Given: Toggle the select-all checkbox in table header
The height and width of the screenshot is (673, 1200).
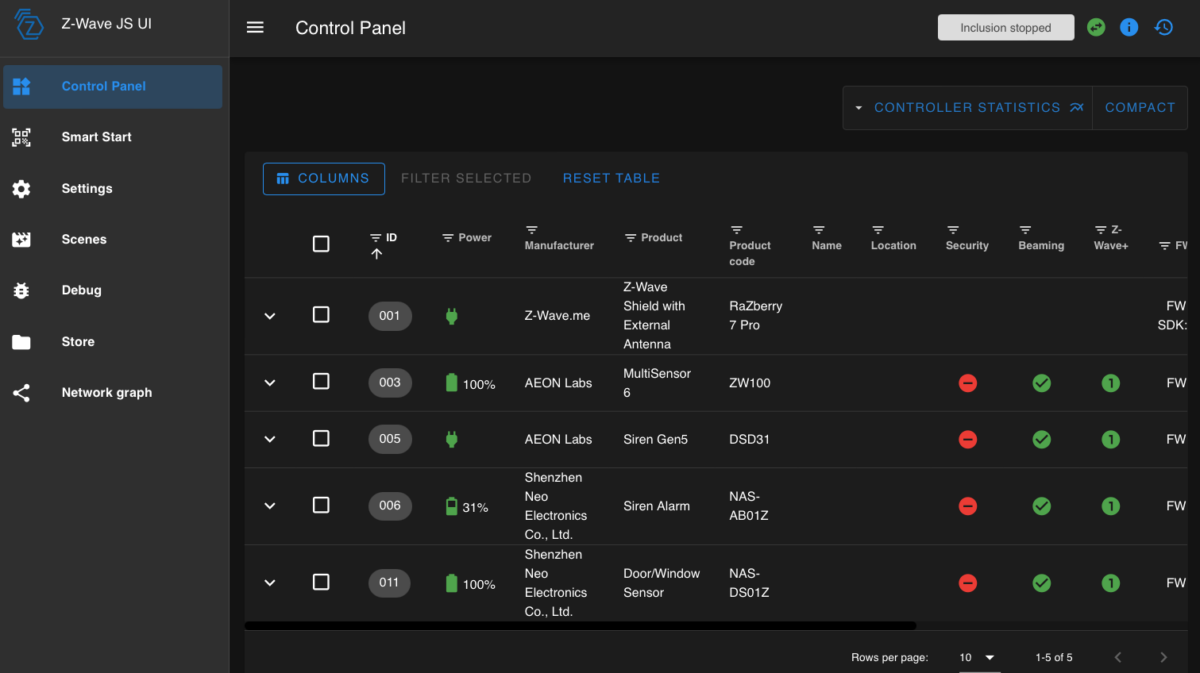Looking at the screenshot, I should [321, 244].
